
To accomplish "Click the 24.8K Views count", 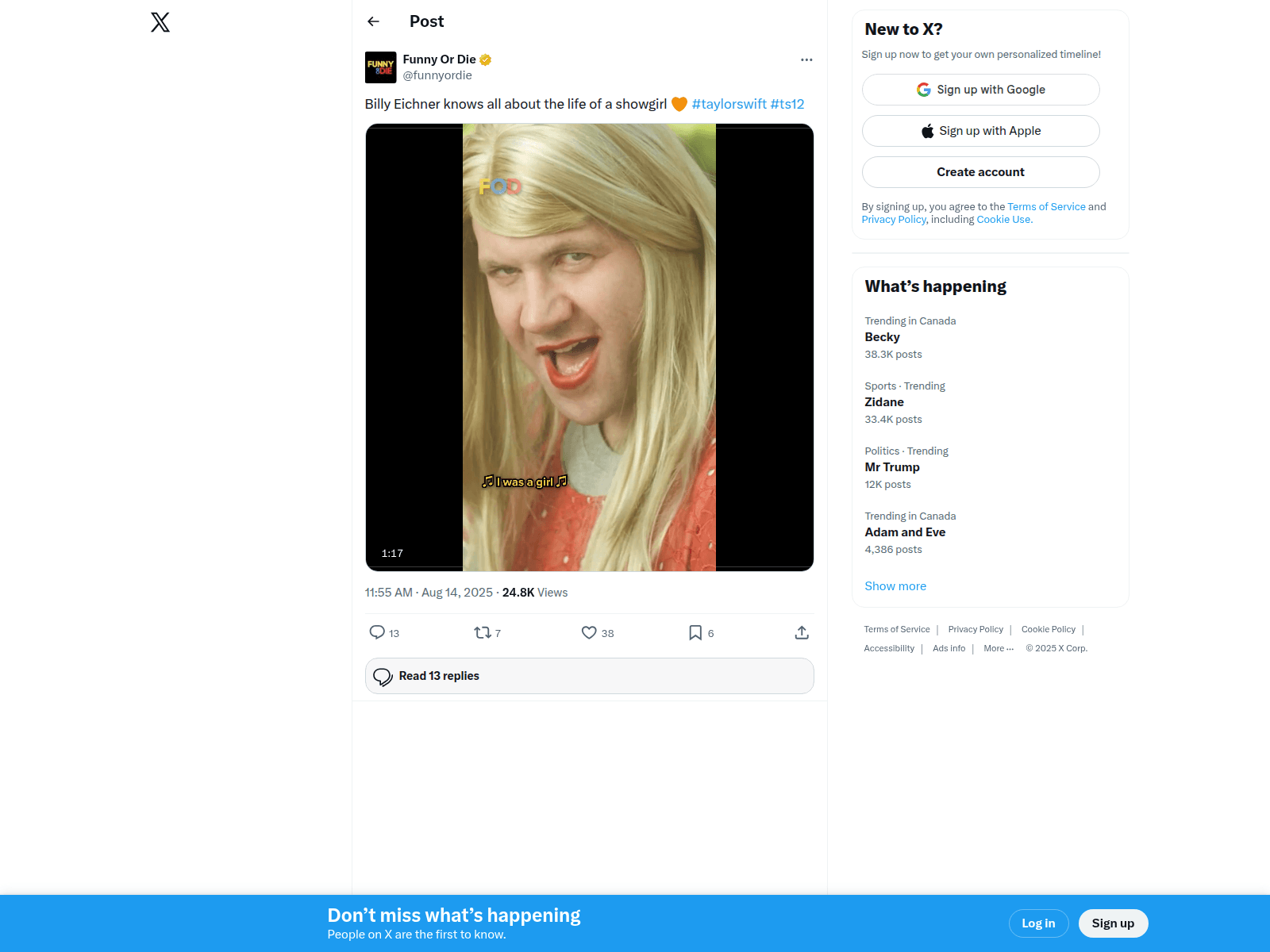I will (x=535, y=593).
